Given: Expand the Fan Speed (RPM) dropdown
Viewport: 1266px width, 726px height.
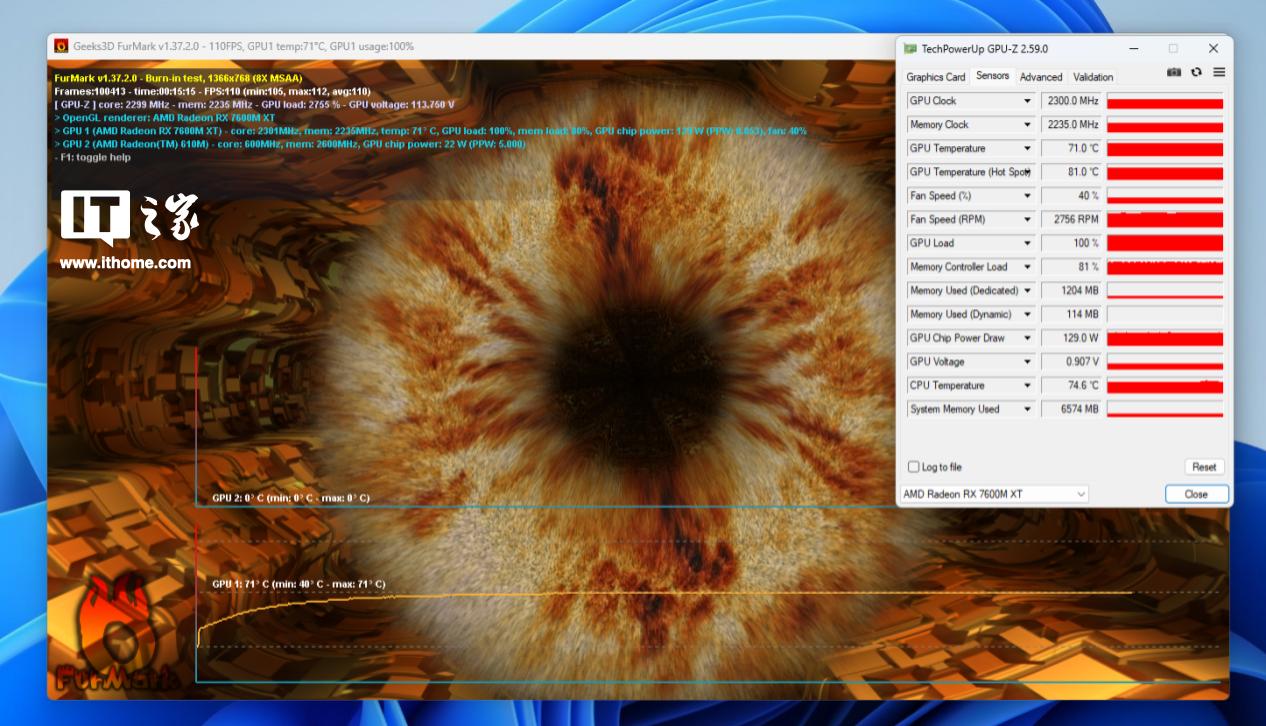Looking at the screenshot, I should (1027, 220).
